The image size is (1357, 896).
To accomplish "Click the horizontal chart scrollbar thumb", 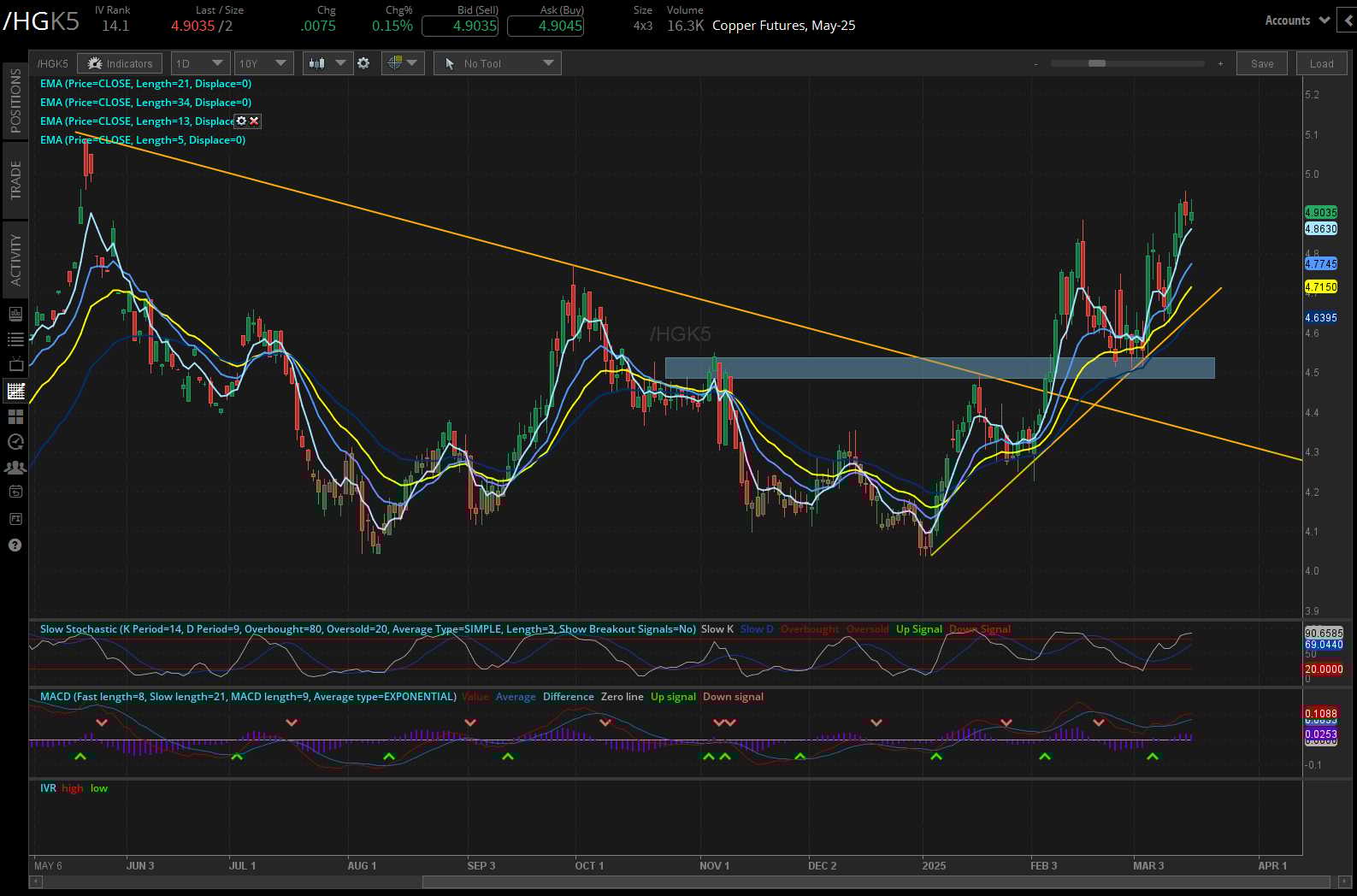I will tap(876, 882).
